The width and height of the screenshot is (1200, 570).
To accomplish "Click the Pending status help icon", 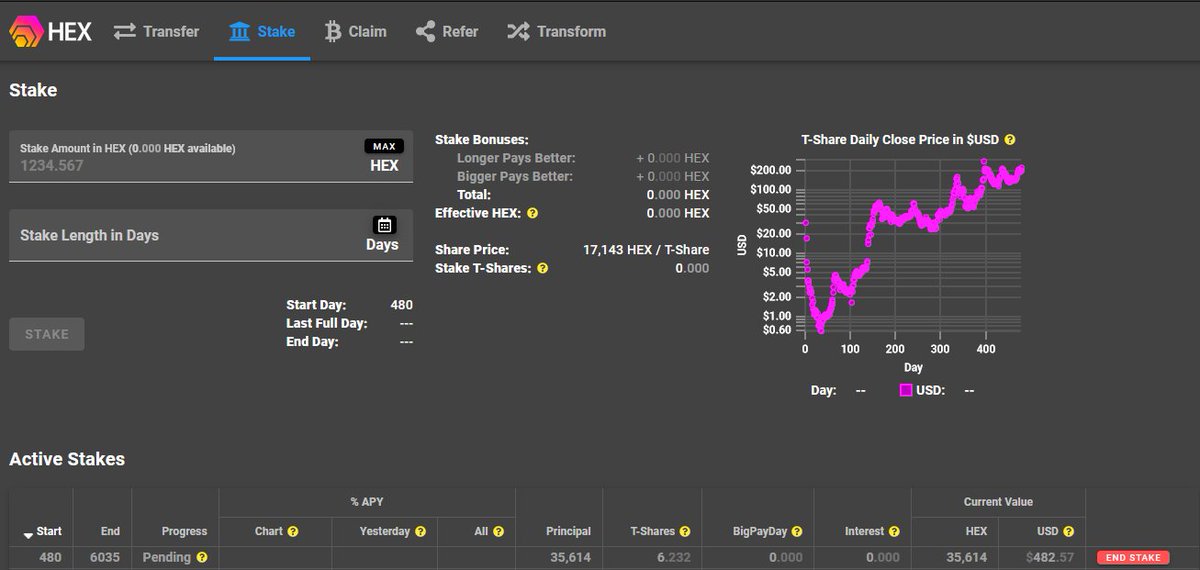I will click(202, 557).
